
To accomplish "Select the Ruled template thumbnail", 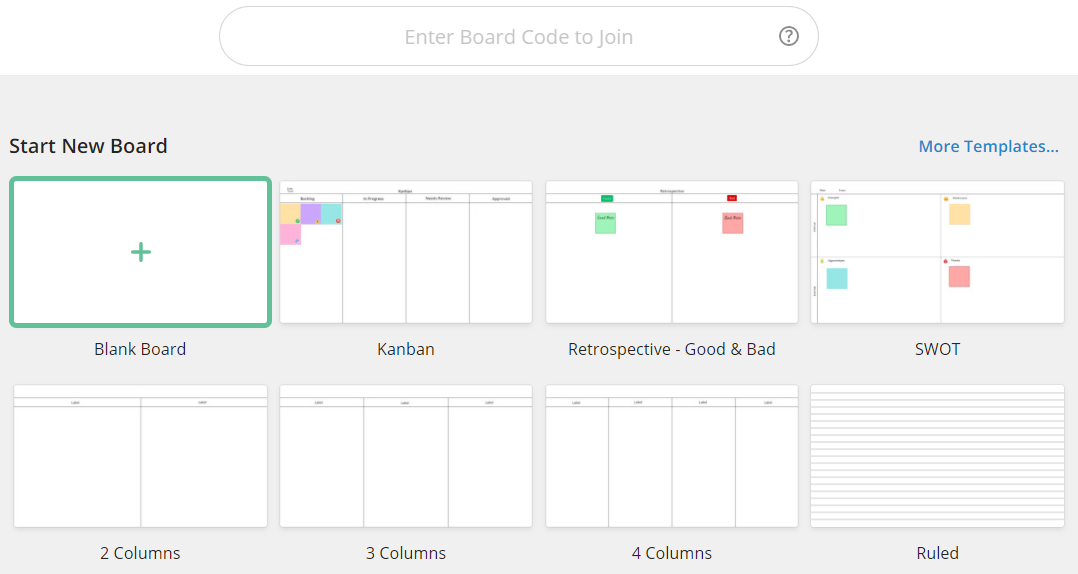I will [x=938, y=456].
